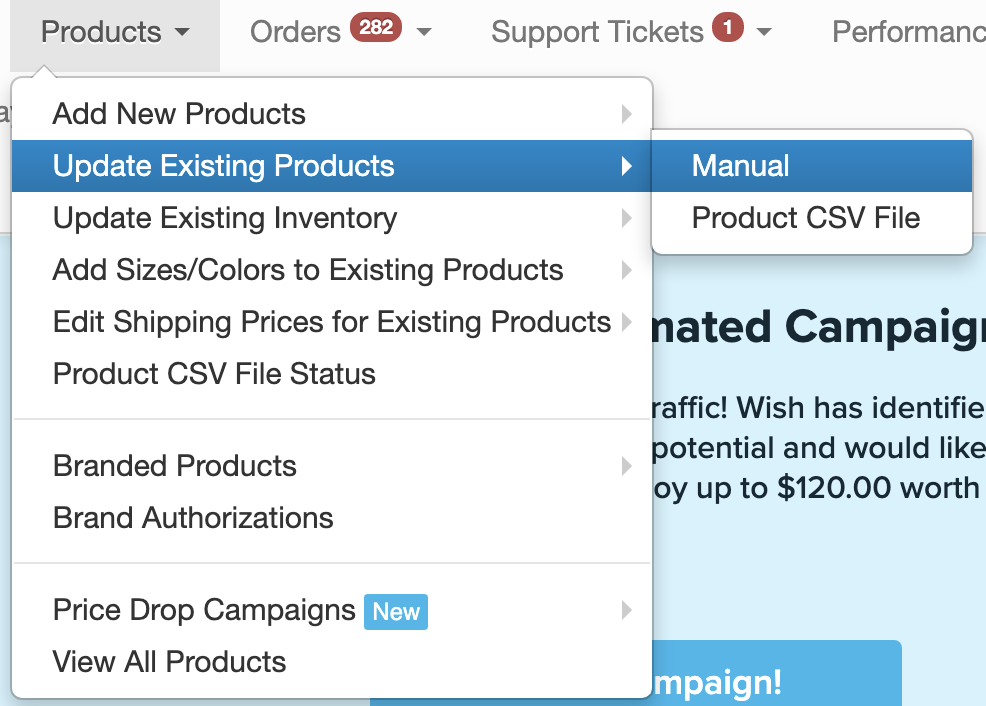Click the arrow next to Branded Products
The width and height of the screenshot is (986, 706).
coord(627,466)
